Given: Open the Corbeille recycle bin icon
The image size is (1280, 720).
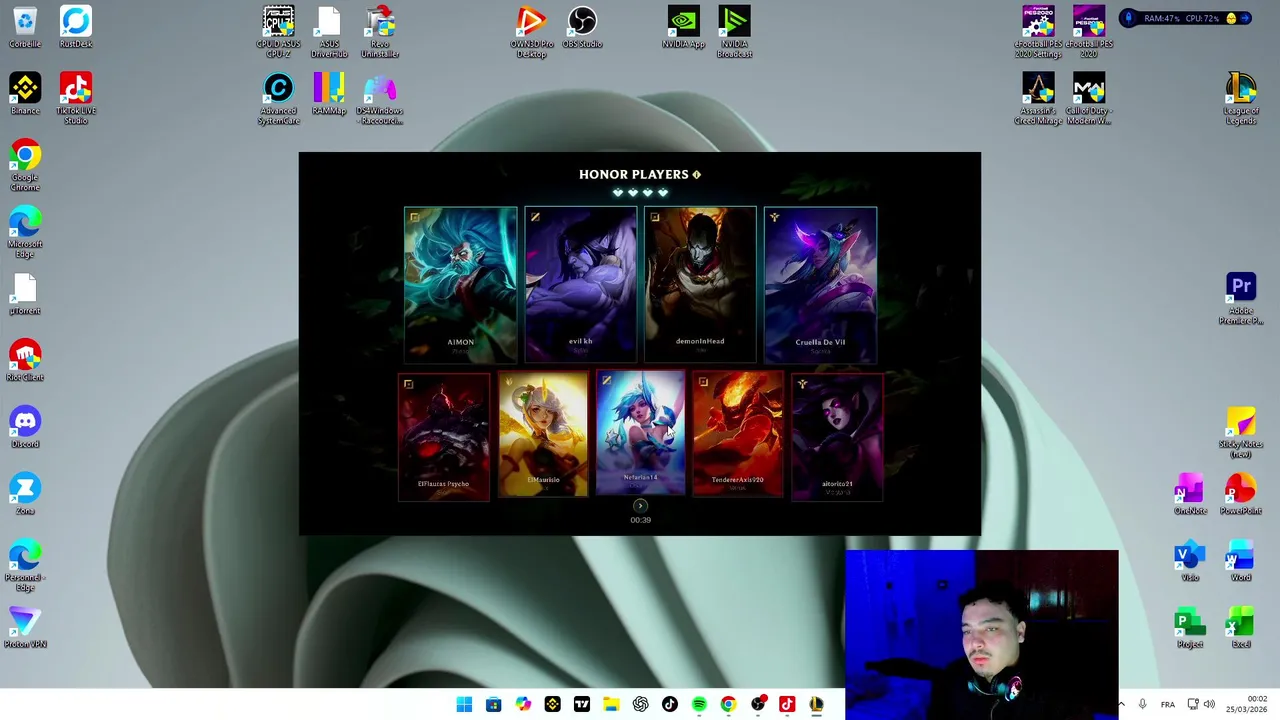Looking at the screenshot, I should click(x=25, y=27).
